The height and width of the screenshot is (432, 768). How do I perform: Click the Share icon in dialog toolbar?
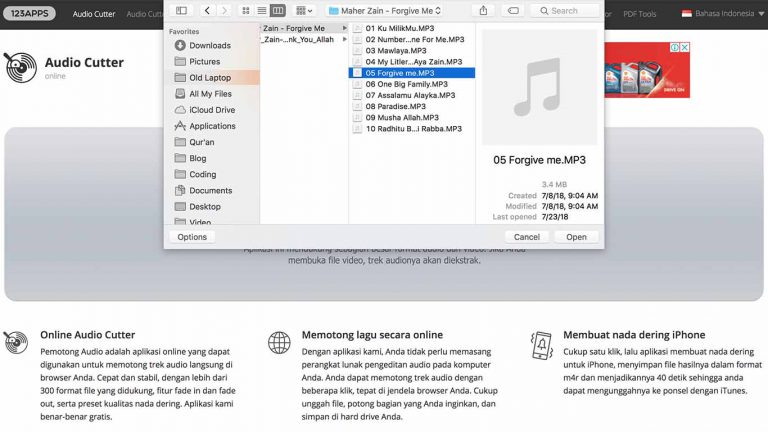(483, 10)
